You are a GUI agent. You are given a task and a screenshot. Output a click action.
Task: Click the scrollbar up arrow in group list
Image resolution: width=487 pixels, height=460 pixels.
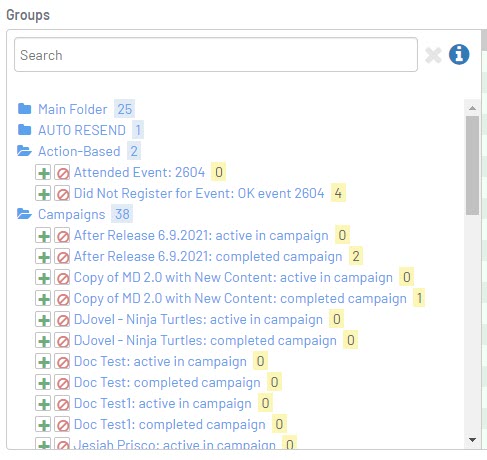472,108
